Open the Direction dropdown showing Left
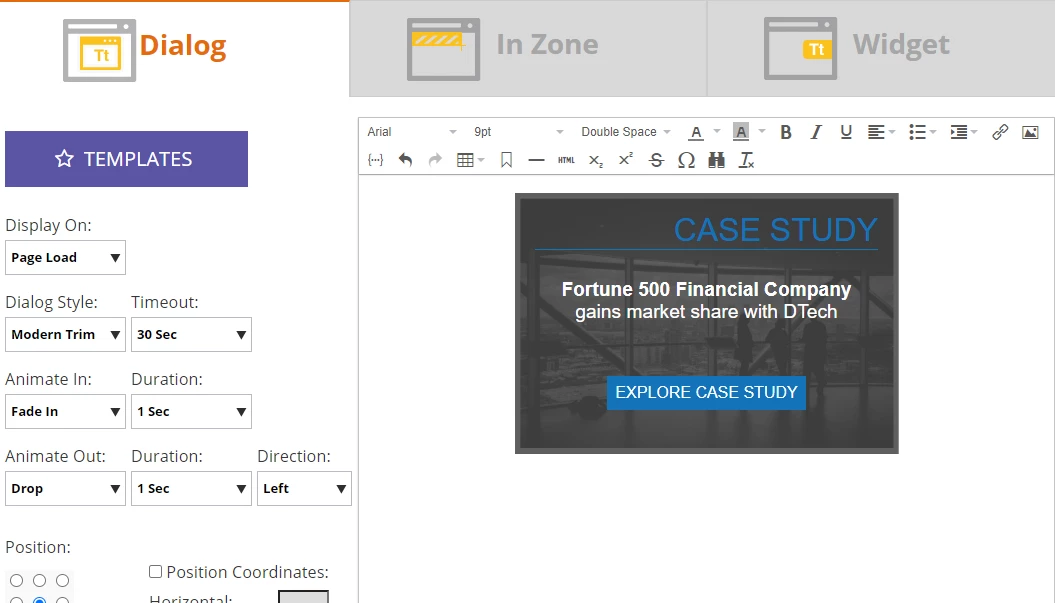The image size is (1055, 603). 304,489
